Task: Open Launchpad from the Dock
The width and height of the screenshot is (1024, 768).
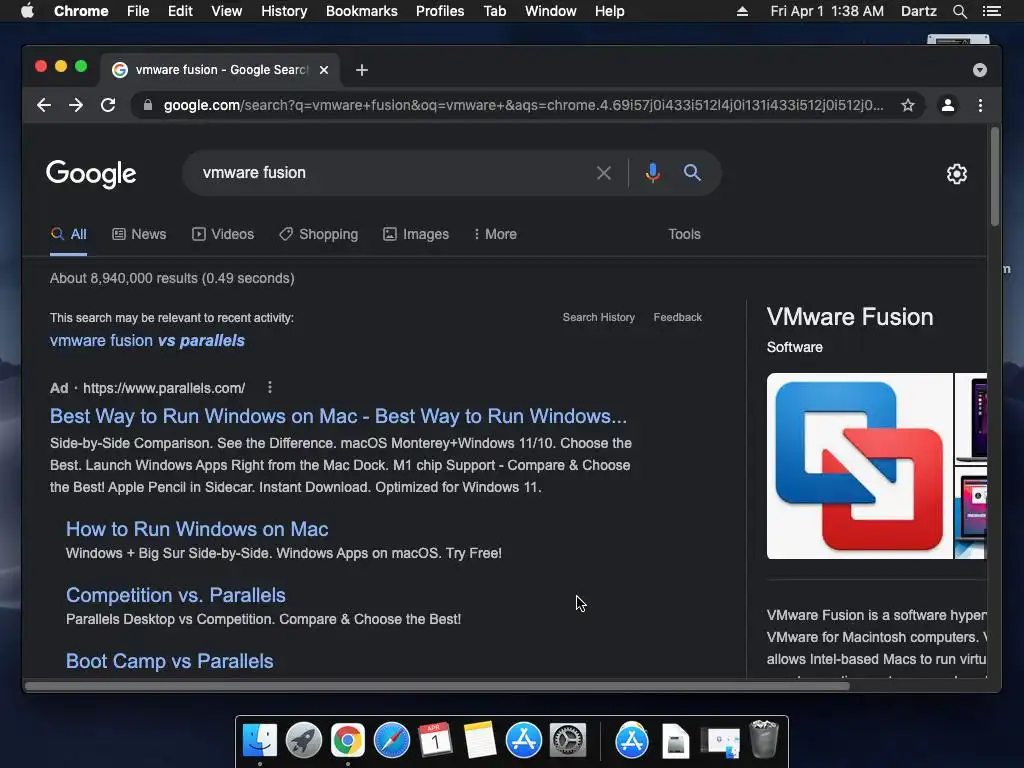Action: 304,741
